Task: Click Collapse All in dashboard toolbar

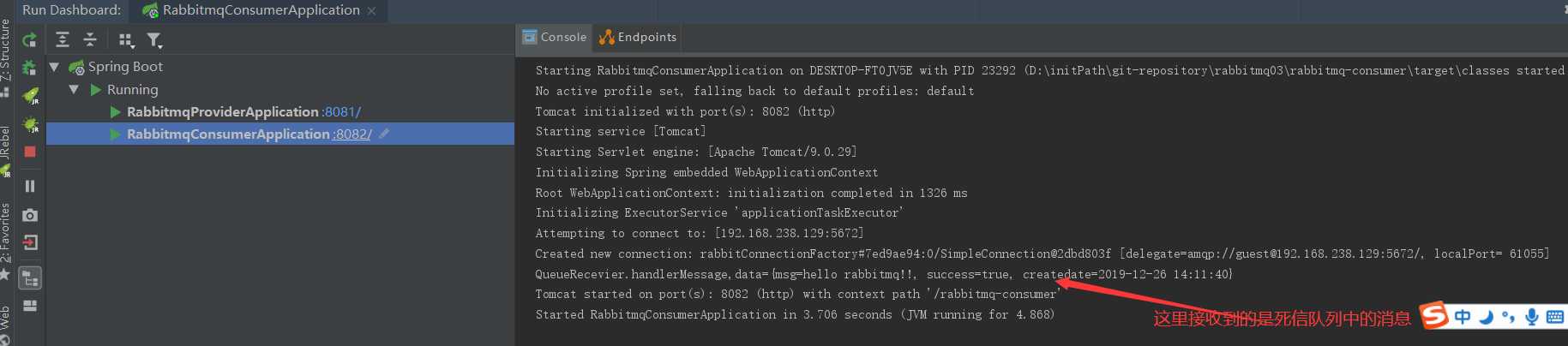Action: click(x=90, y=39)
